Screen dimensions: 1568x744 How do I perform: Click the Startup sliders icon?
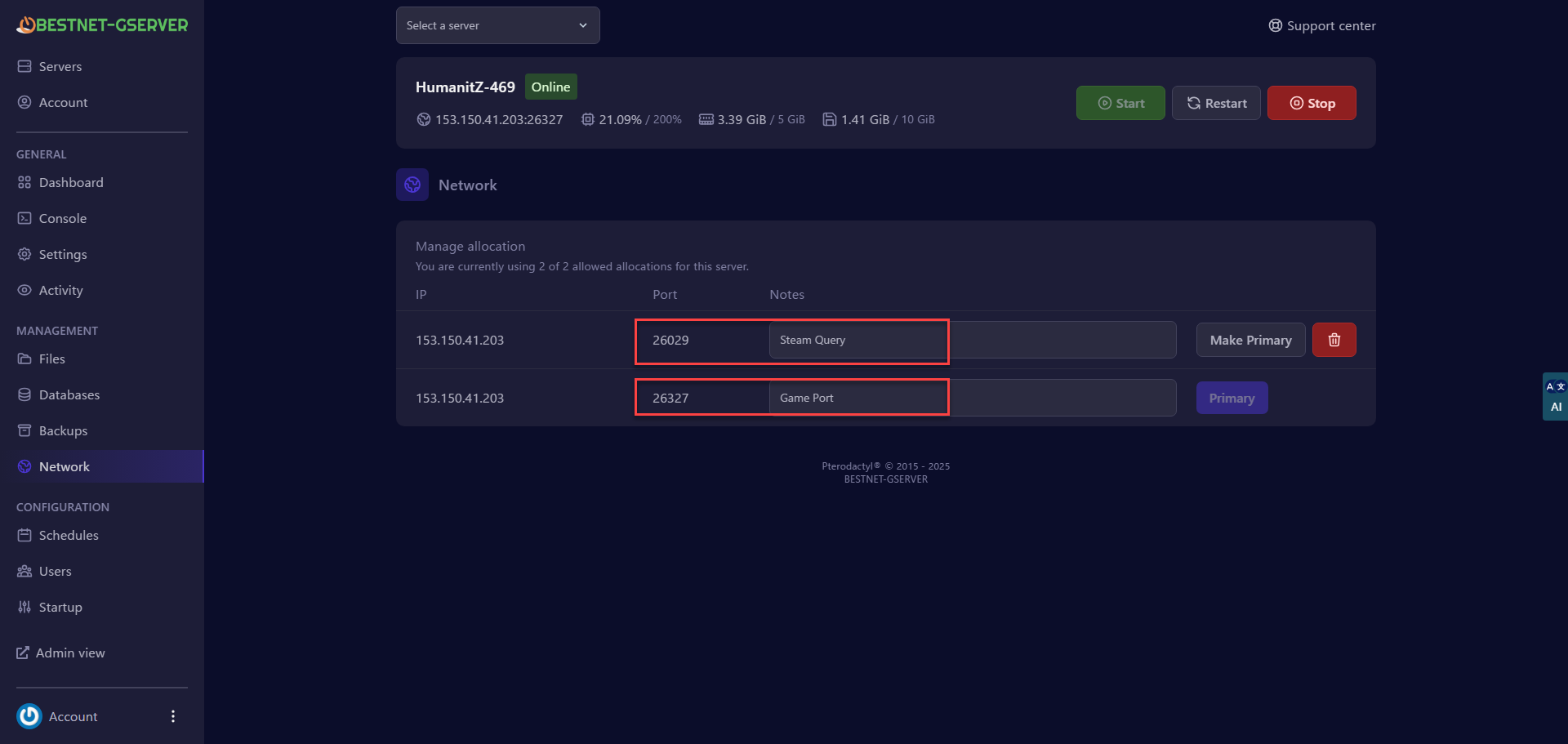(x=24, y=607)
